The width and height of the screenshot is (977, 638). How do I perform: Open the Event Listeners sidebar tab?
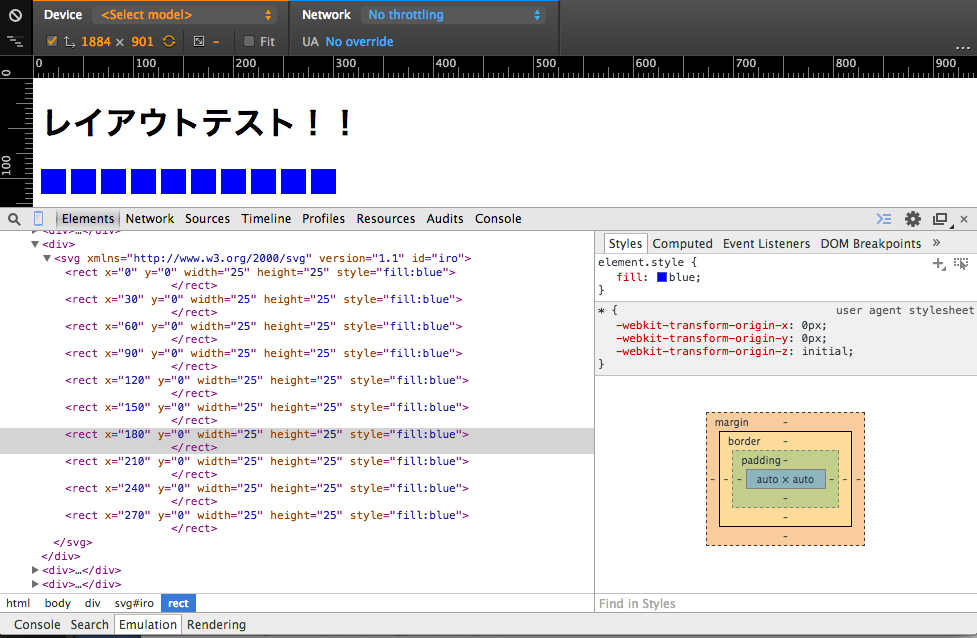coord(766,244)
